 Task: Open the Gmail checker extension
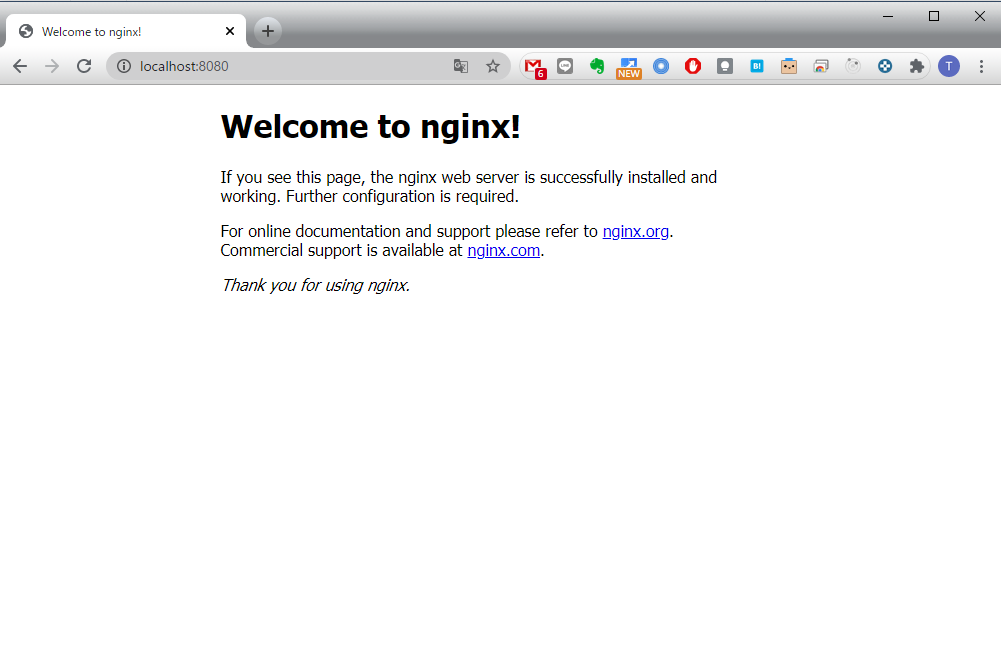(534, 67)
